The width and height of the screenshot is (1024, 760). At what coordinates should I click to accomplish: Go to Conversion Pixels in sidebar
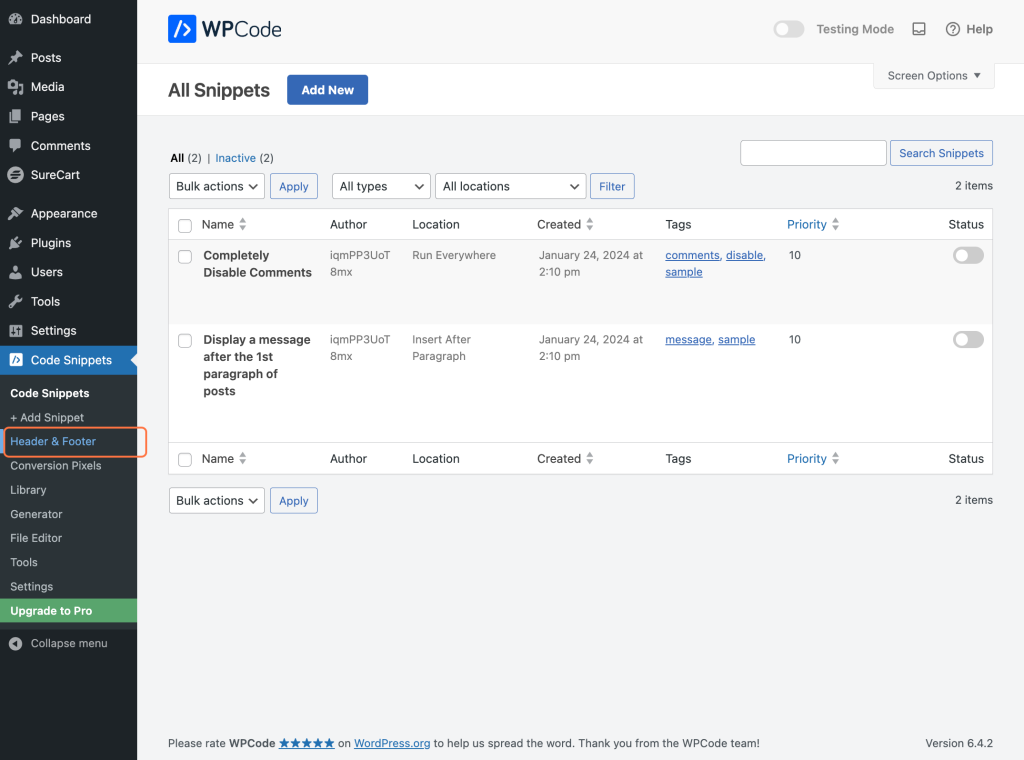point(56,466)
